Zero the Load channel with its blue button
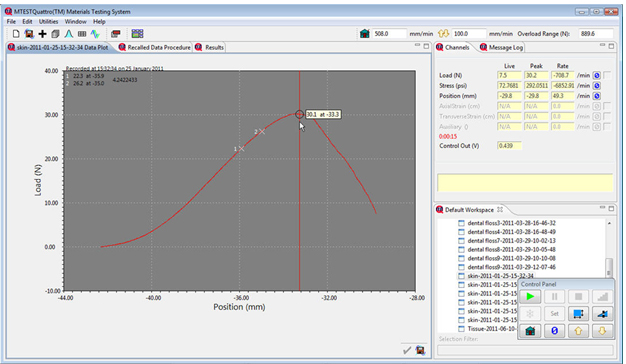The height and width of the screenshot is (364, 626). click(596, 75)
